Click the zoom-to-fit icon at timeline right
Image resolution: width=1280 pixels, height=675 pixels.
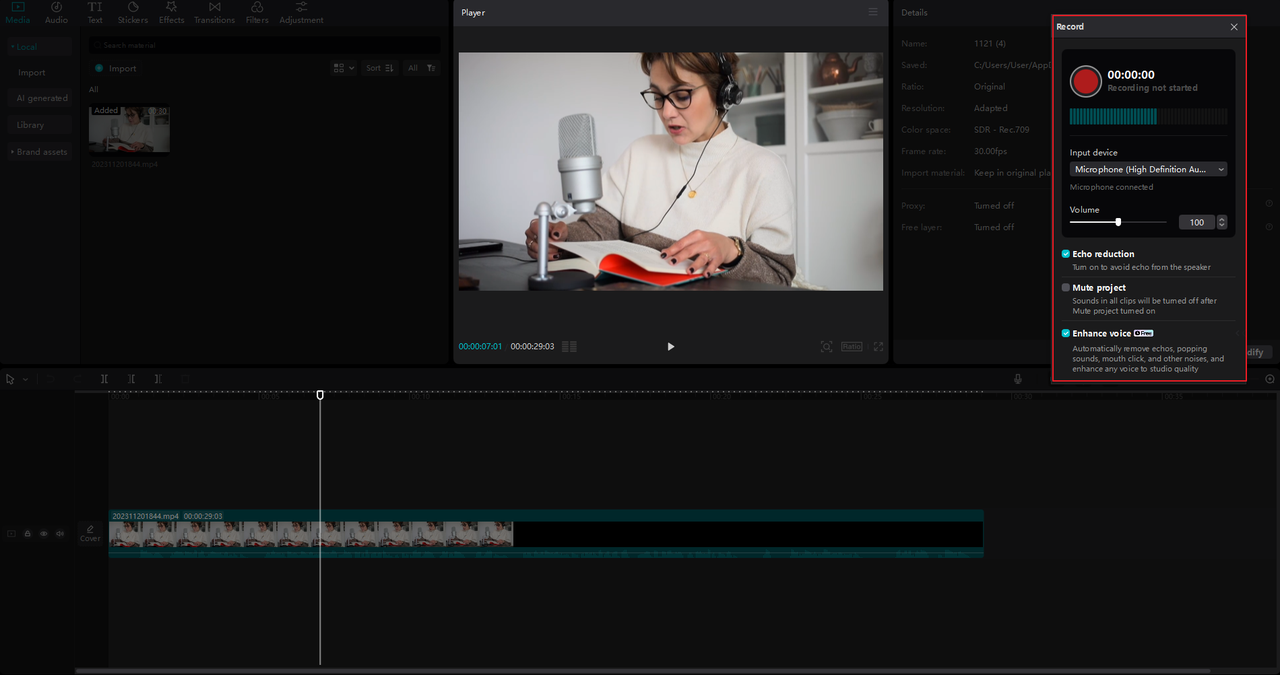1270,379
